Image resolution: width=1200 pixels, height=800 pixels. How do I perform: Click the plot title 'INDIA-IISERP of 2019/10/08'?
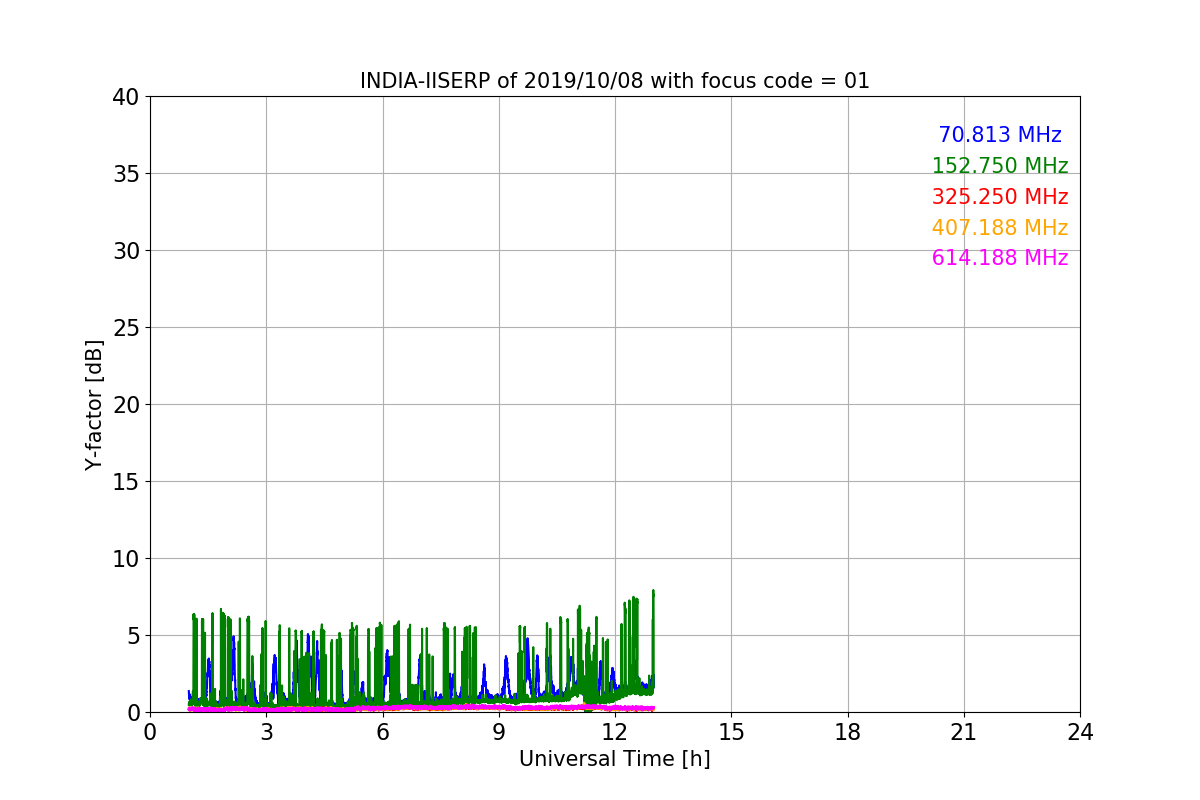click(x=614, y=81)
